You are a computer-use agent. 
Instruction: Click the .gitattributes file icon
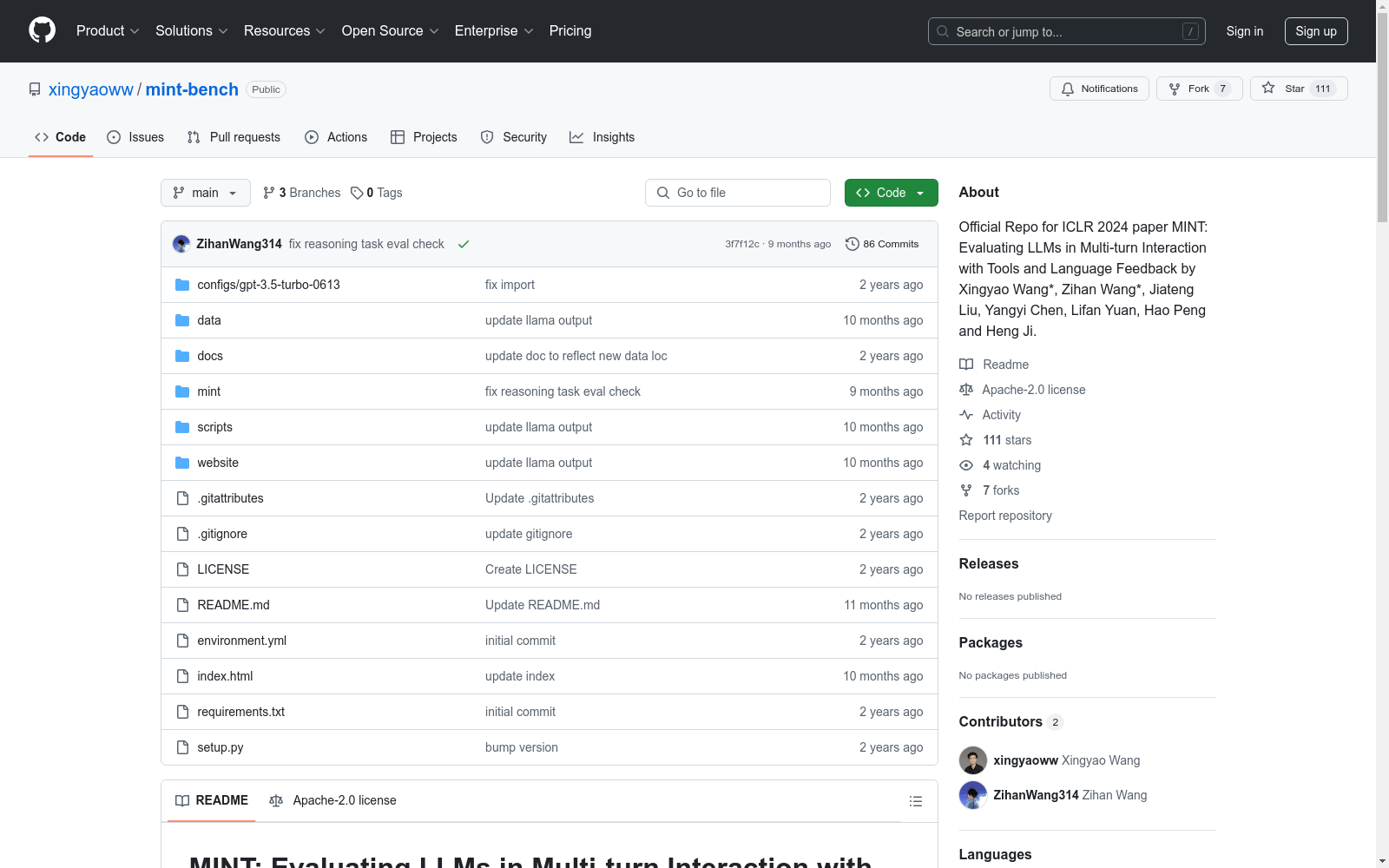pyautogui.click(x=182, y=498)
